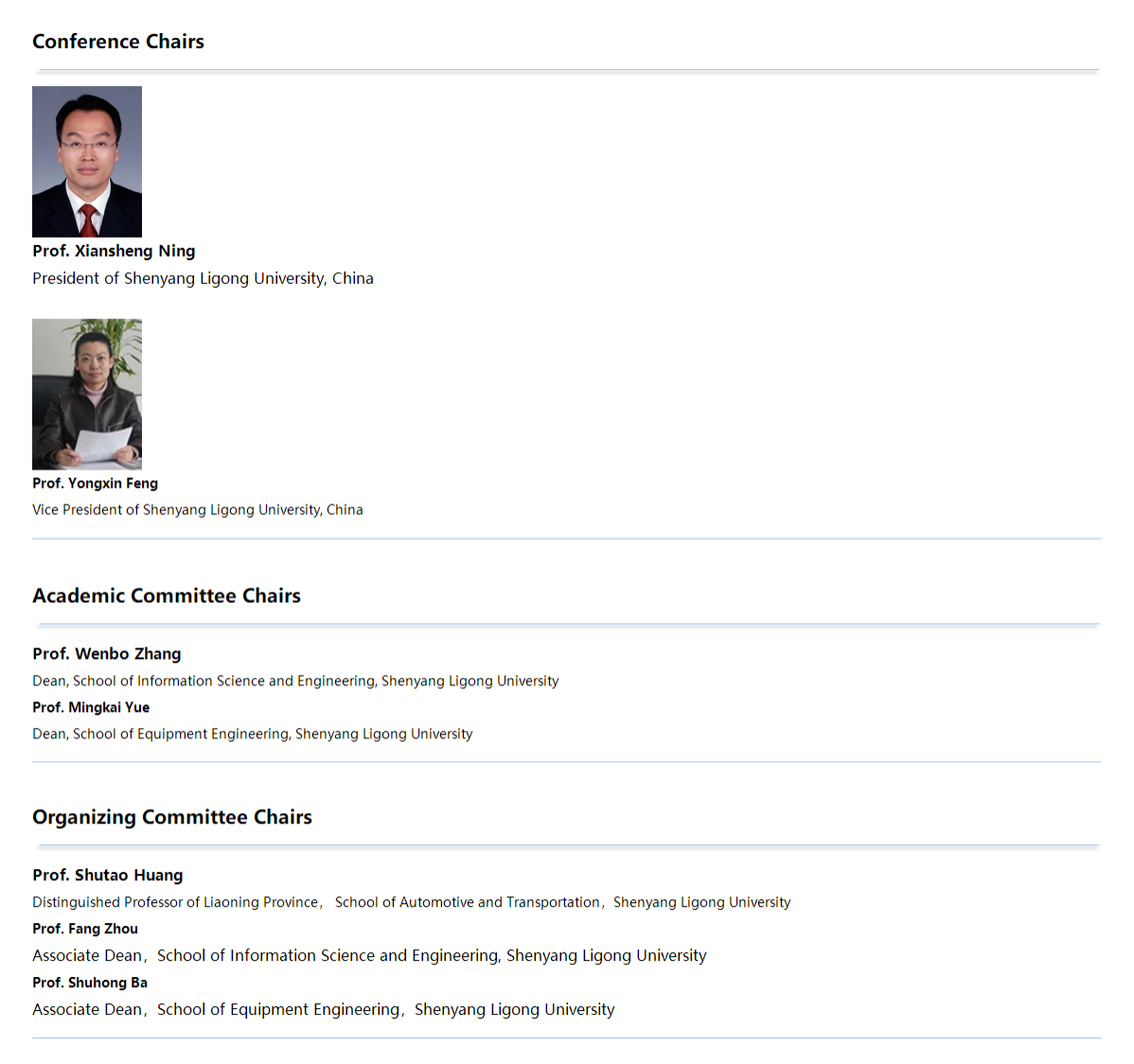Image resolution: width=1134 pixels, height=1064 pixels.
Task: Click the name Prof. Shuhong Ba
Action: (x=90, y=983)
